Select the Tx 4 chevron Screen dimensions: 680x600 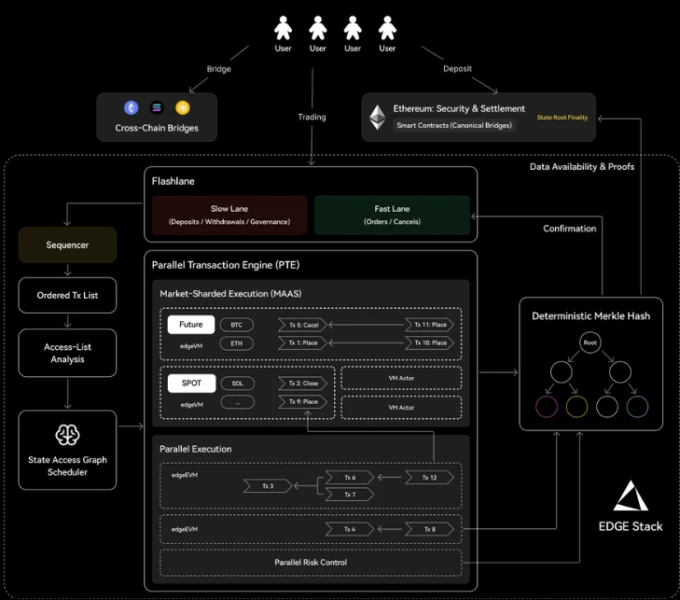coord(350,529)
